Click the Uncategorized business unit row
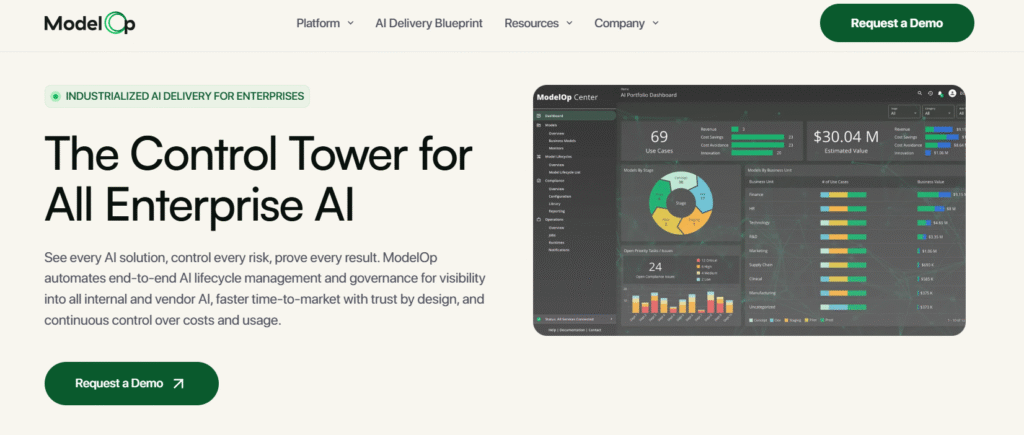Viewport: 1024px width, 435px height. [855, 307]
